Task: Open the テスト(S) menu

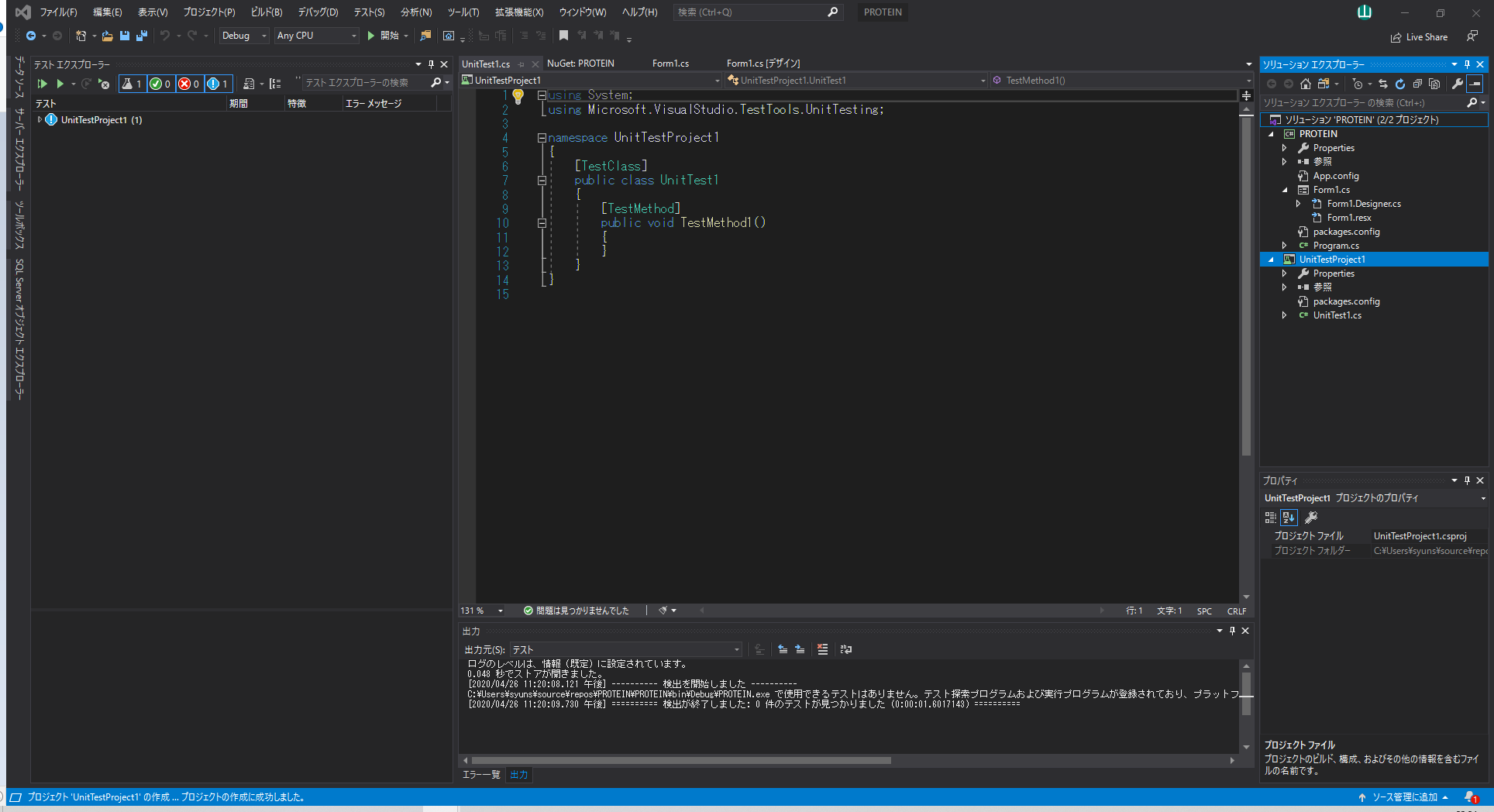Action: click(369, 12)
